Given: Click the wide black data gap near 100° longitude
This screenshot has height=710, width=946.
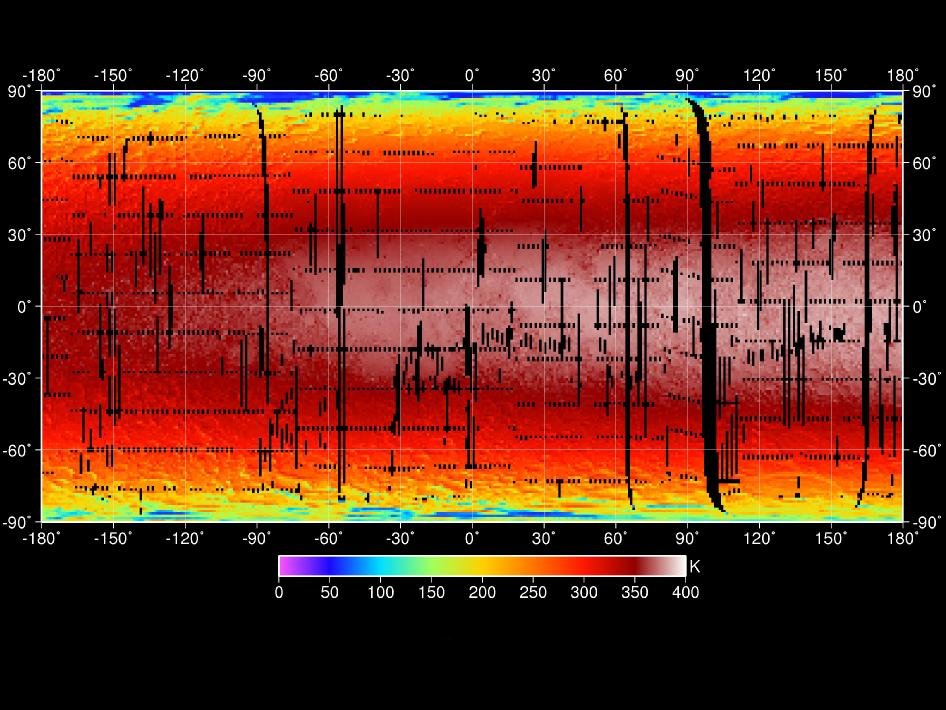Looking at the screenshot, I should [708, 300].
